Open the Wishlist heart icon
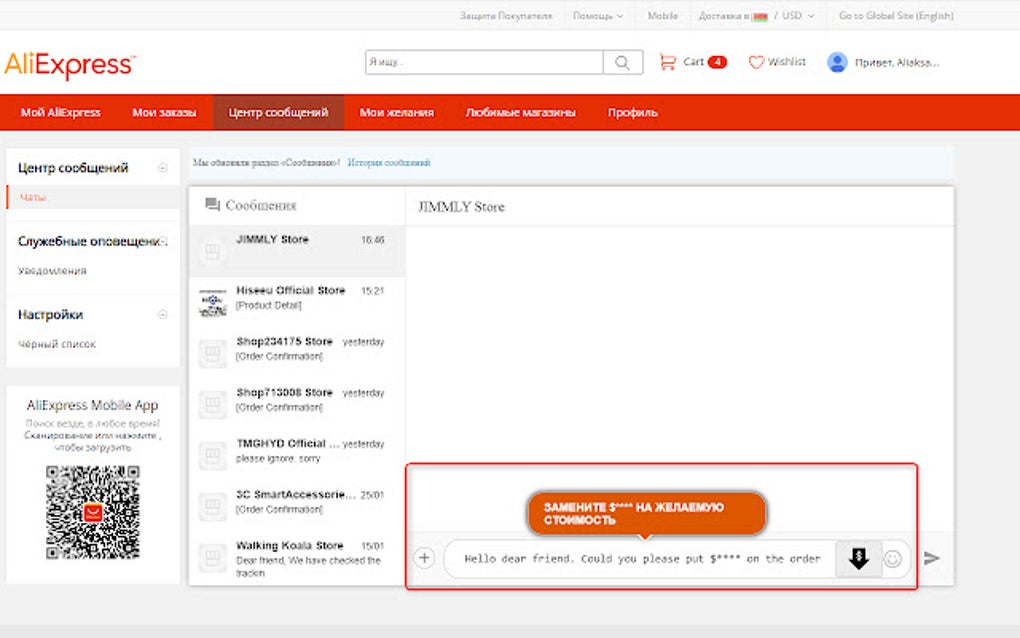Viewport: 1020px width, 638px height. (x=756, y=62)
